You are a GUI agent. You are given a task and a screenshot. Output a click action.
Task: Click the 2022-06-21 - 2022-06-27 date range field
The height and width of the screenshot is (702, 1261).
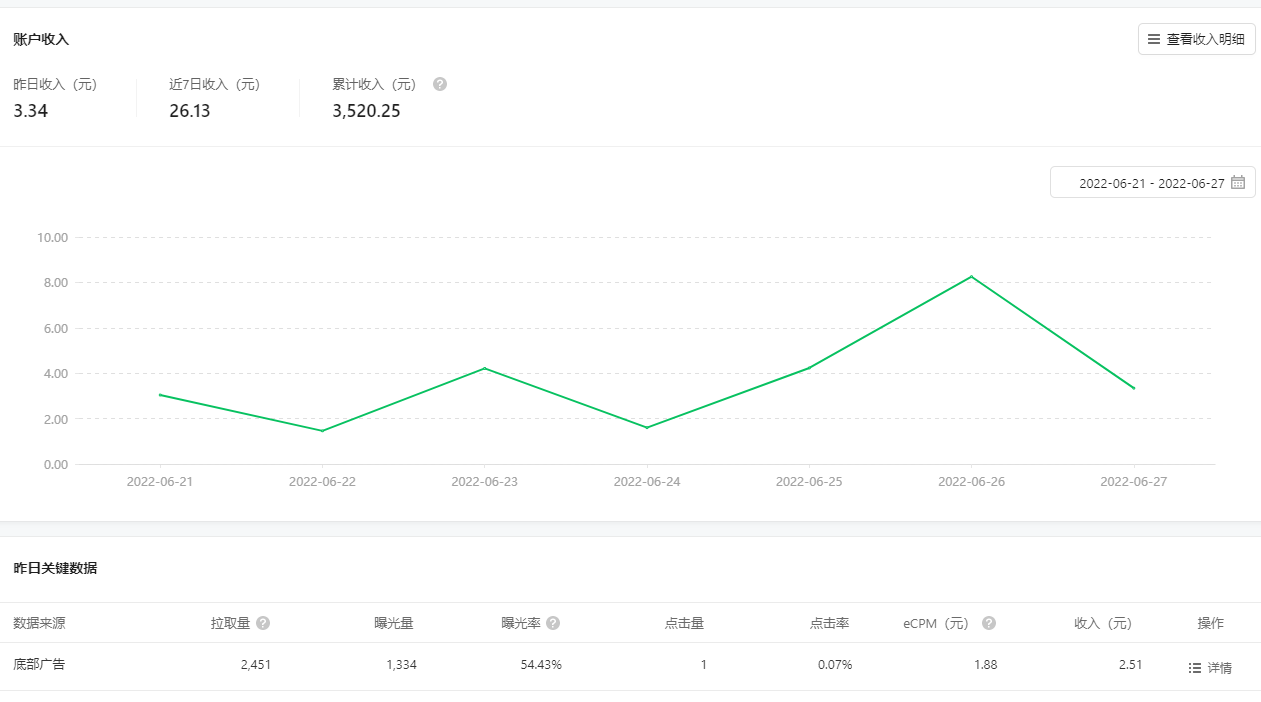point(1151,183)
